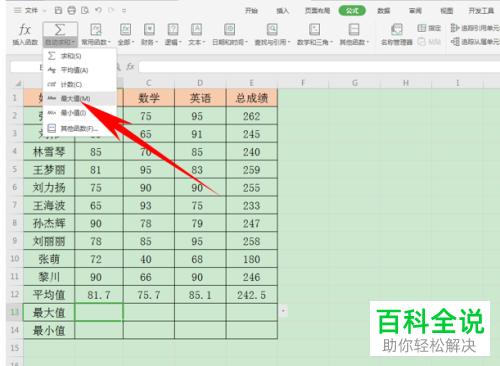Click the Define name (指定) button
This screenshot has width=500, height=366.
[429, 28]
